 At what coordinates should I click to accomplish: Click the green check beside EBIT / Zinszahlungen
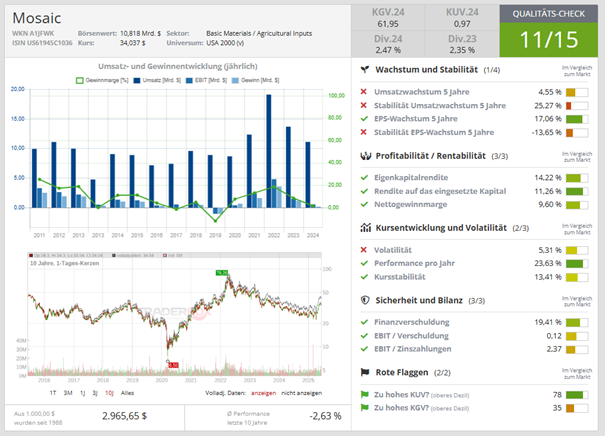pos(364,349)
